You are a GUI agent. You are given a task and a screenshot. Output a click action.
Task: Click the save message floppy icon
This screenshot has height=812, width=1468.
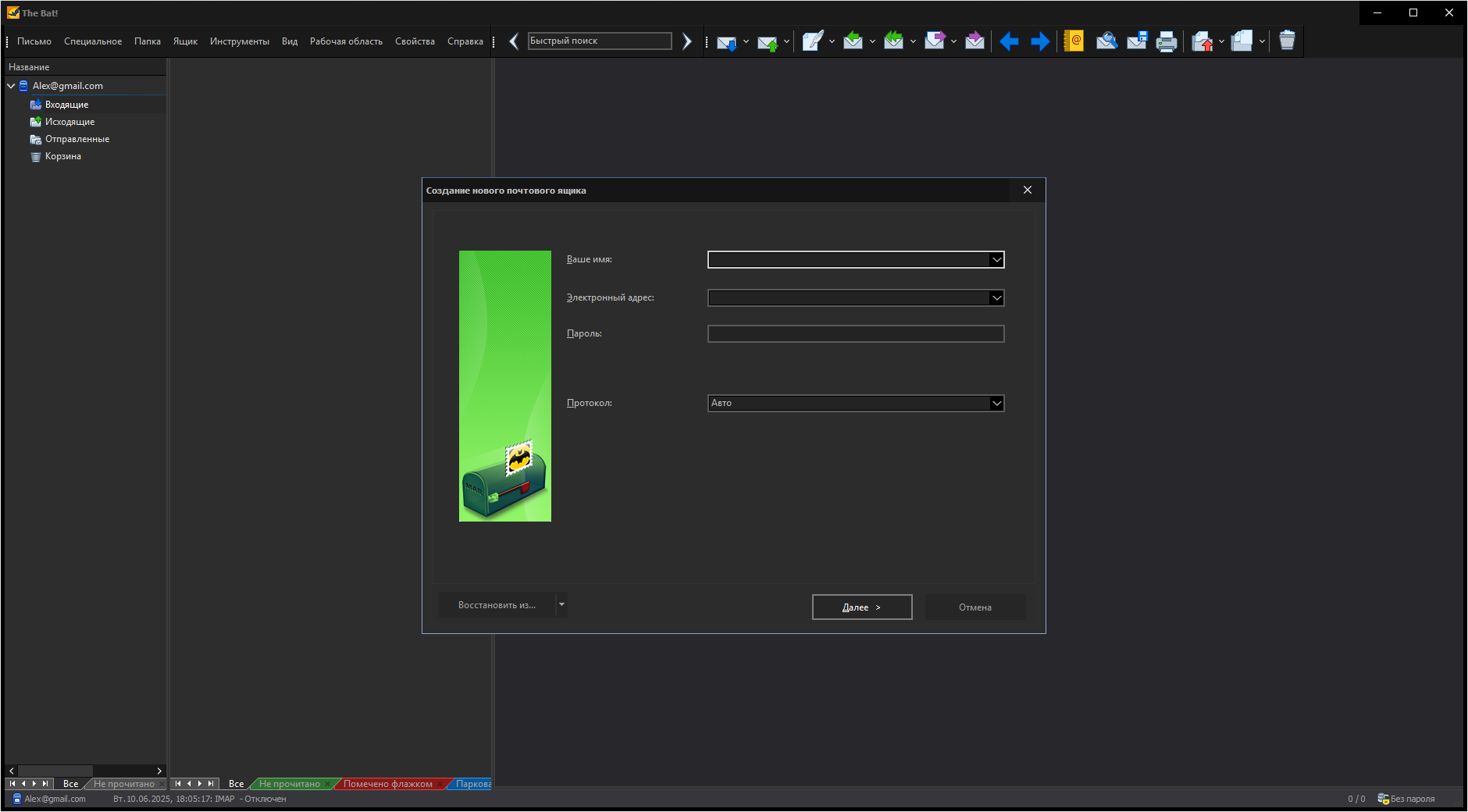1137,41
